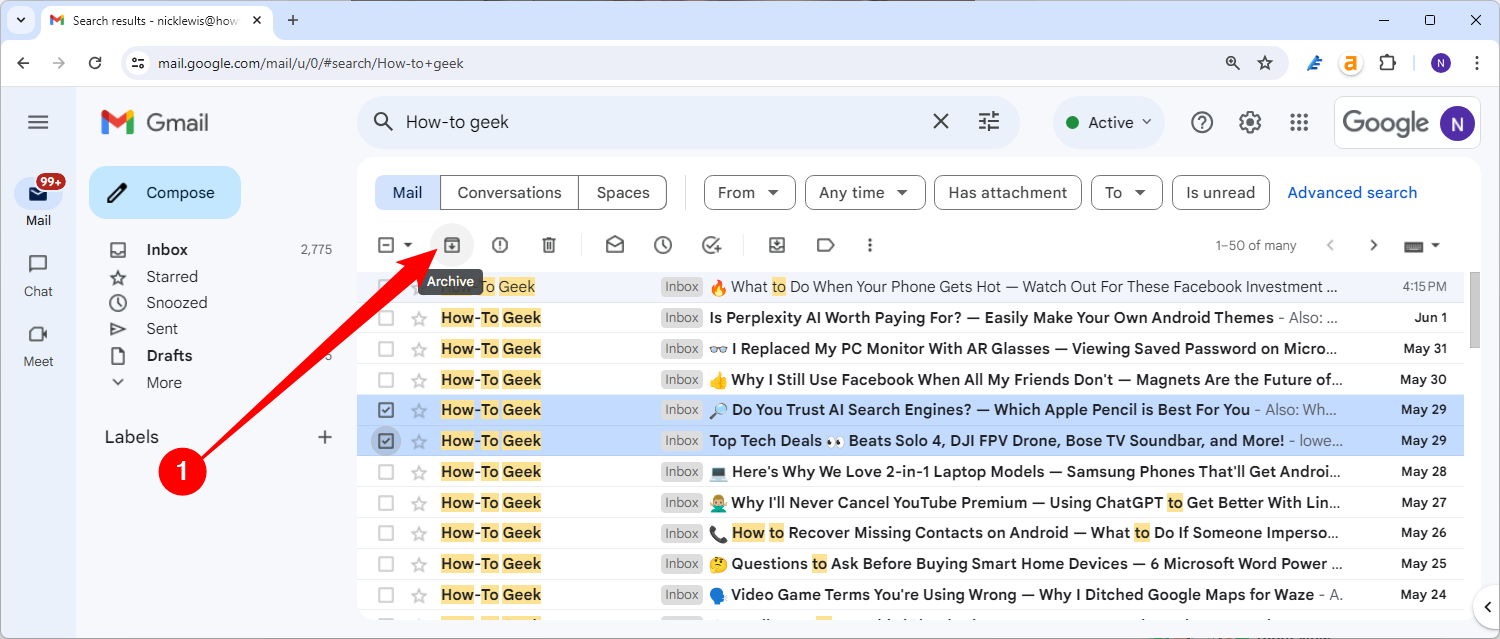Click the Compose button
Viewport: 1500px width, 639px height.
point(164,192)
